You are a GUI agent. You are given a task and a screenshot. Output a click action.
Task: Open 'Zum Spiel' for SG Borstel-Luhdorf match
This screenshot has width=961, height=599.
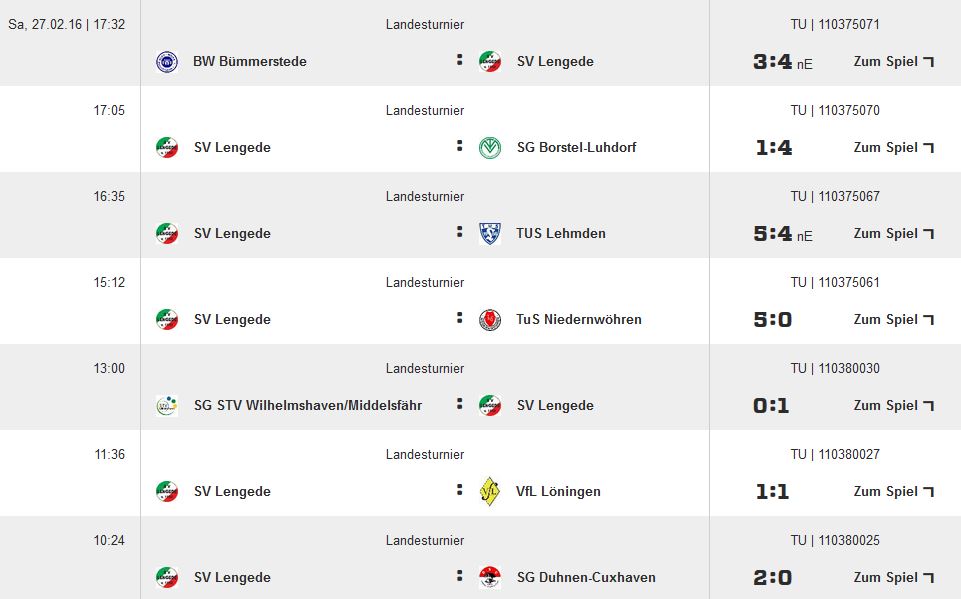point(893,148)
